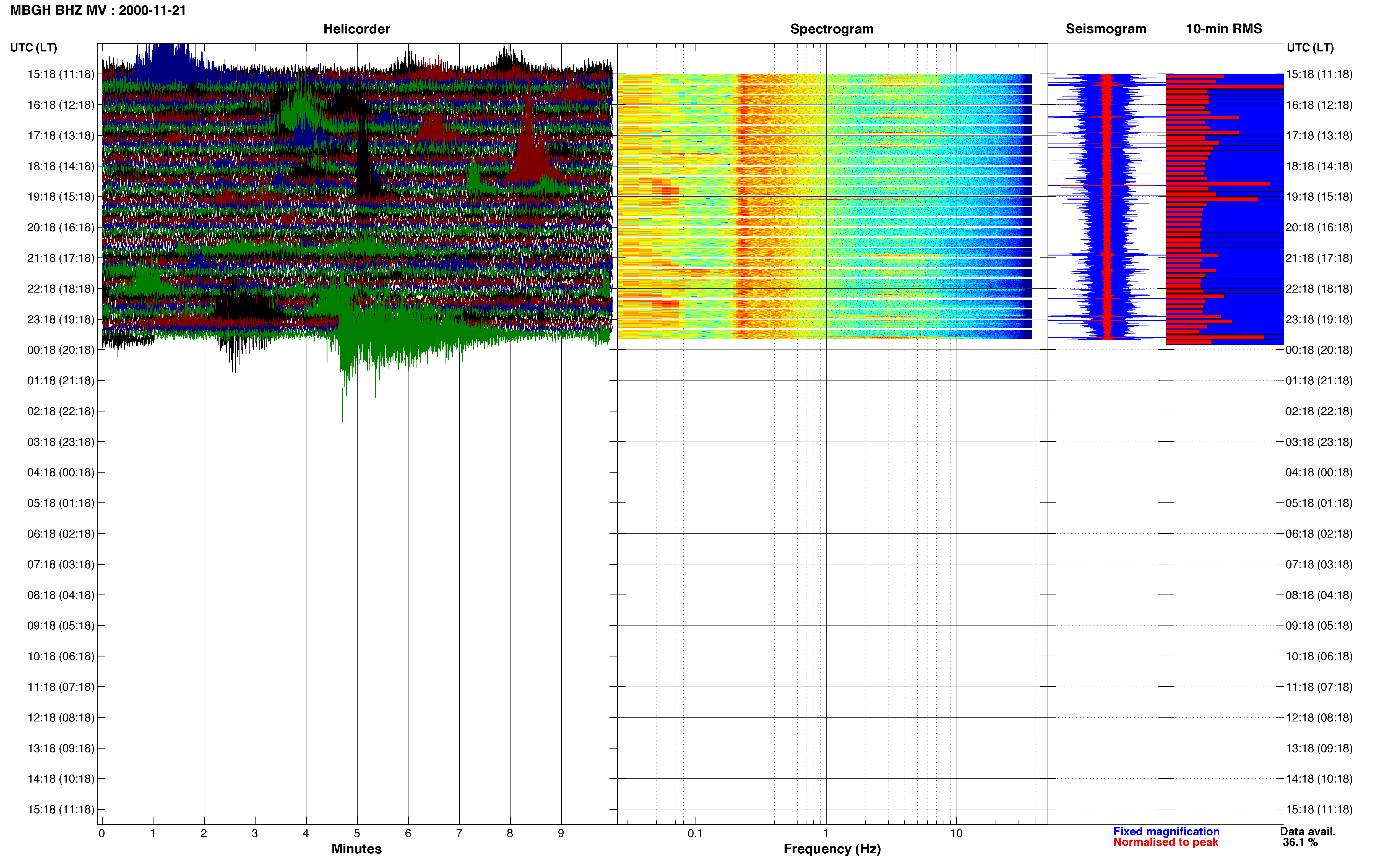Click the '5' tick on Minutes axis
This screenshot has height=868, width=1388.
pos(357,833)
